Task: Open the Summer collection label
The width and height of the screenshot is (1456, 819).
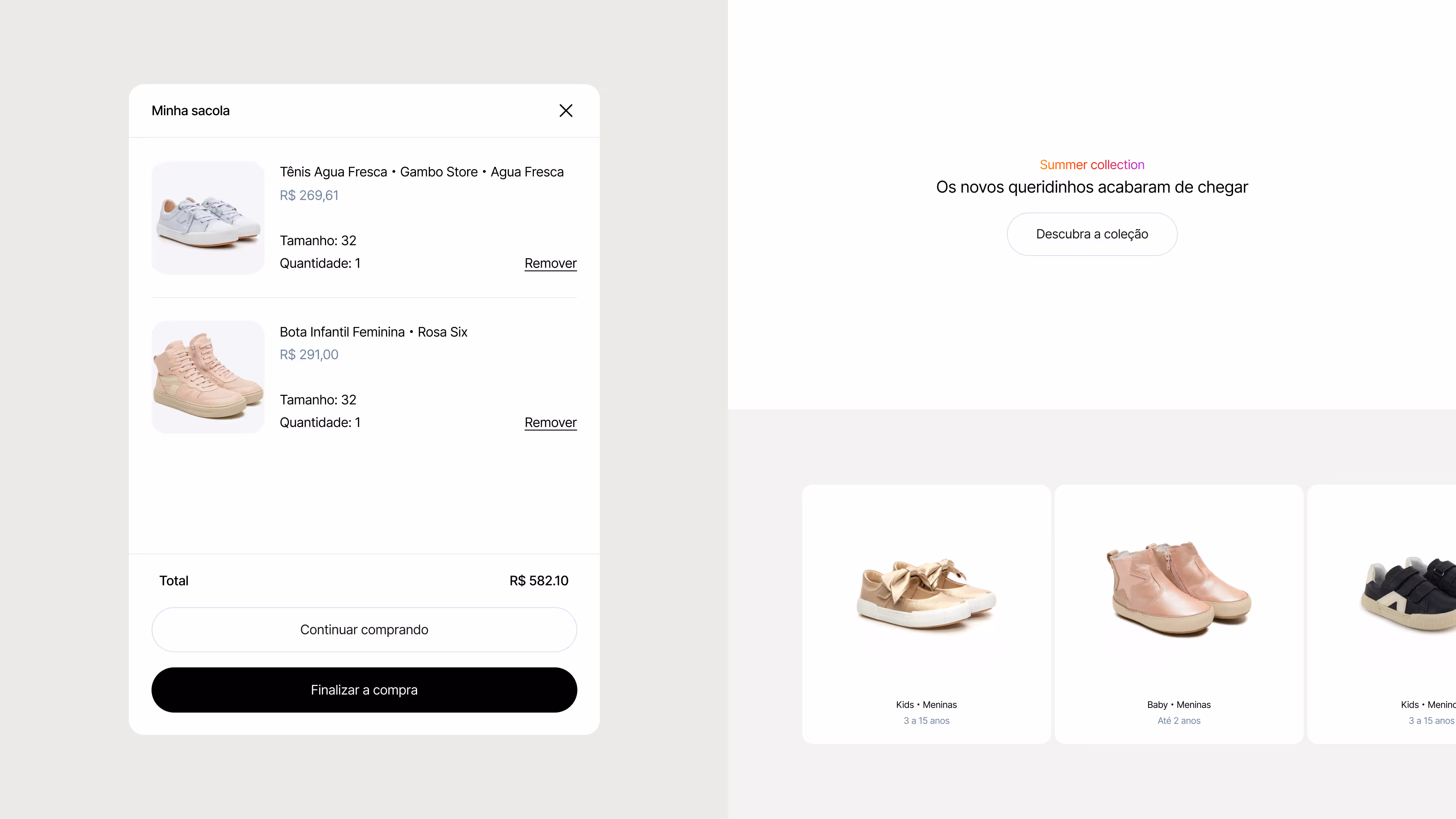Action: 1092,165
